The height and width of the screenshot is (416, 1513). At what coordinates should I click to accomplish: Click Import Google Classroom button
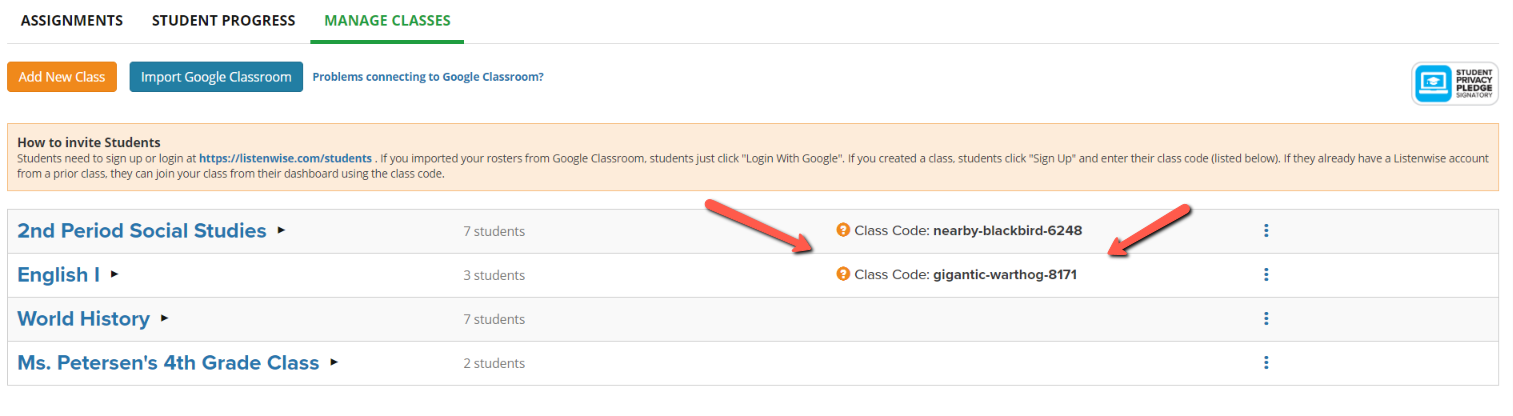coord(216,77)
